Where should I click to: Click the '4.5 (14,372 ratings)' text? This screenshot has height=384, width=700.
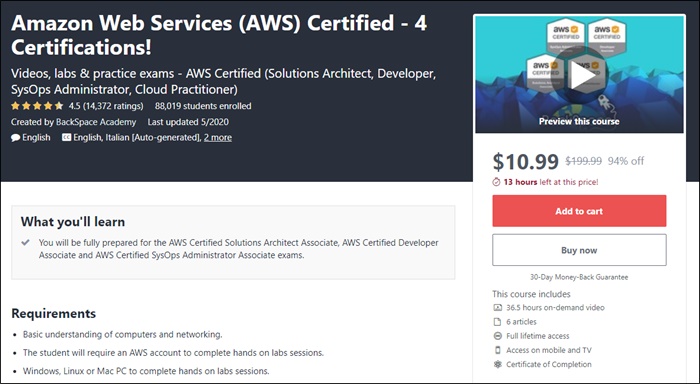(106, 106)
